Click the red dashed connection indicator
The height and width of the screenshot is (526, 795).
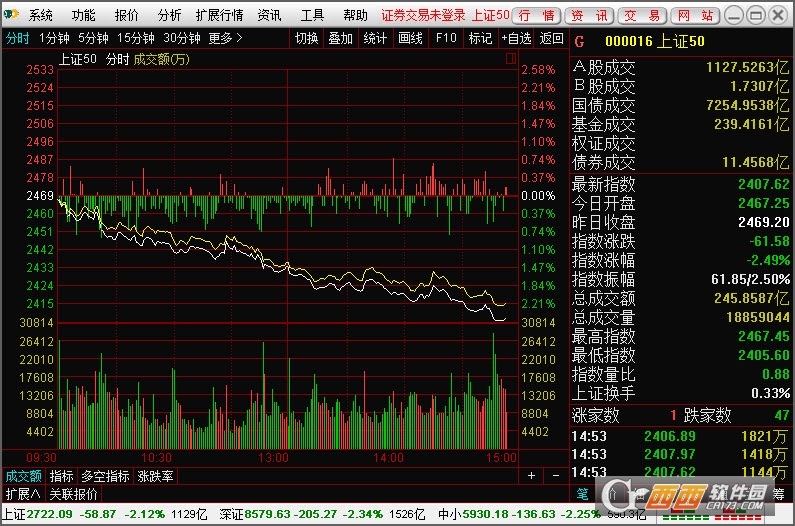738,517
